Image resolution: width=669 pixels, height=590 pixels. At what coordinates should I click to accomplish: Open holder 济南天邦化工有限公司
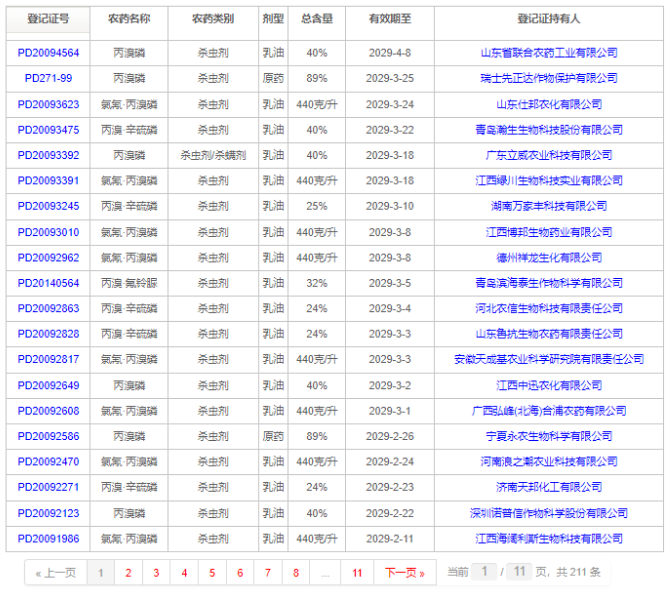(549, 487)
